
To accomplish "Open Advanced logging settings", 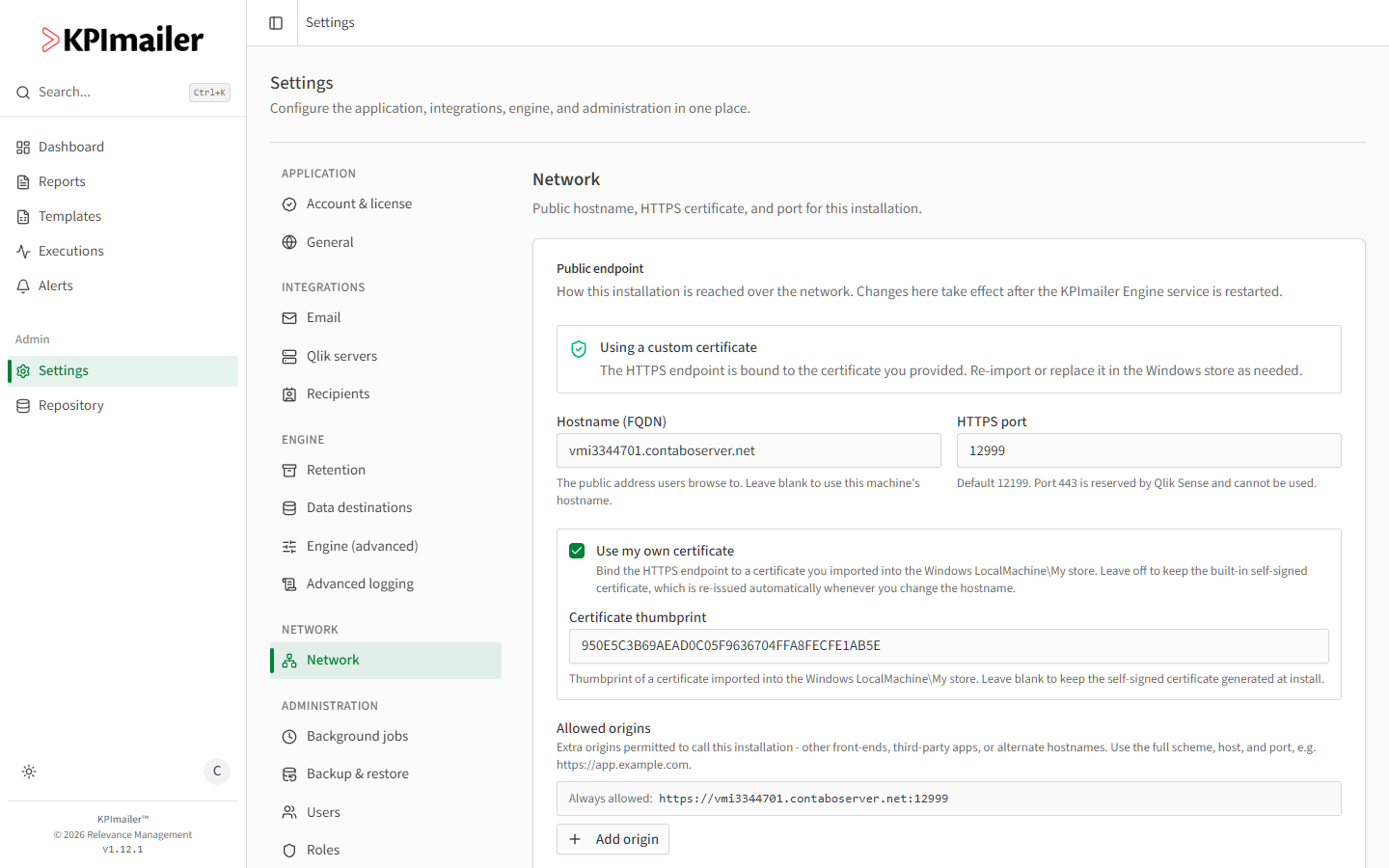I will pyautogui.click(x=386, y=584).
